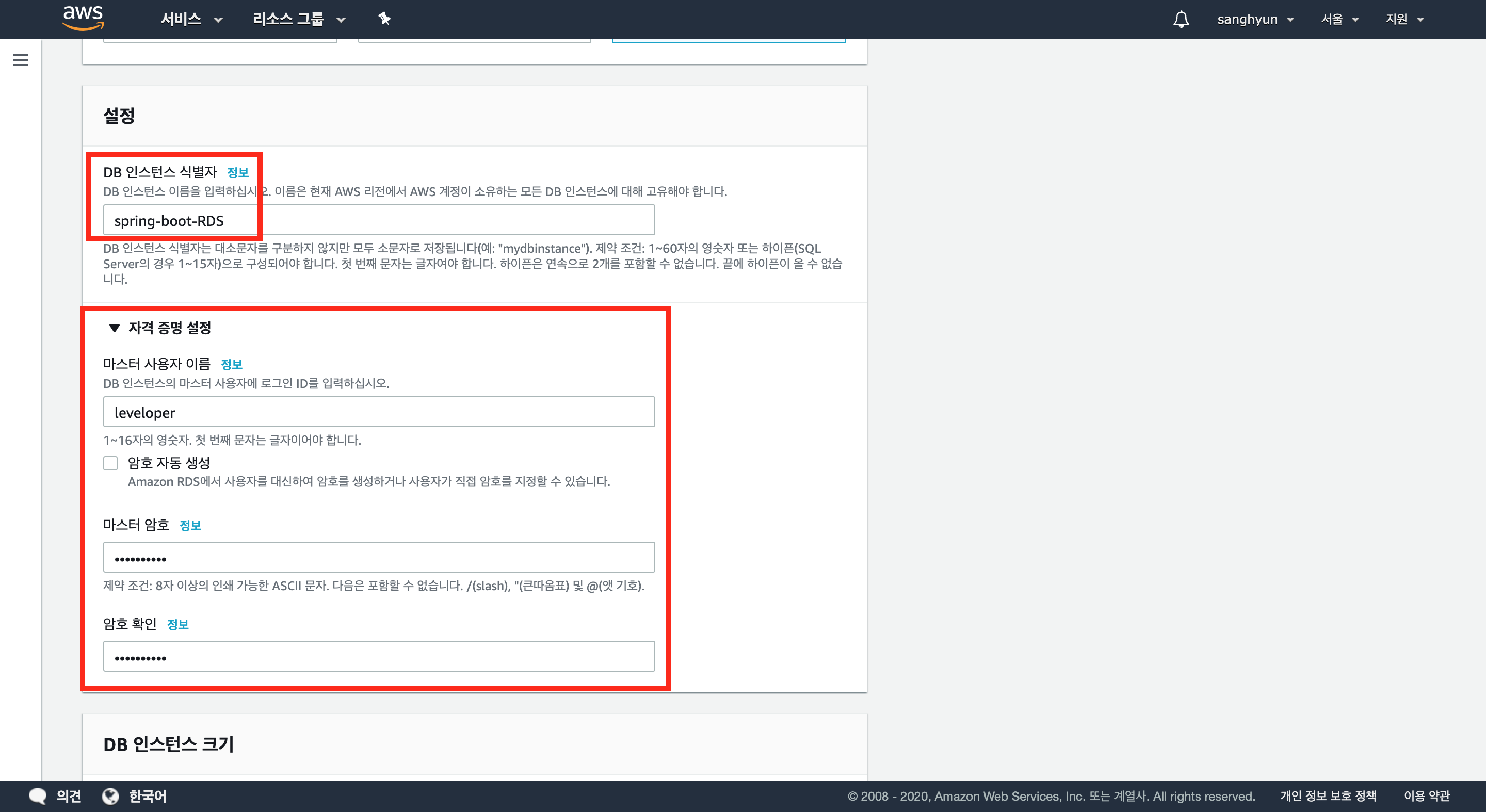
Task: Collapse the 자격 증명 설정 section
Action: [x=114, y=328]
